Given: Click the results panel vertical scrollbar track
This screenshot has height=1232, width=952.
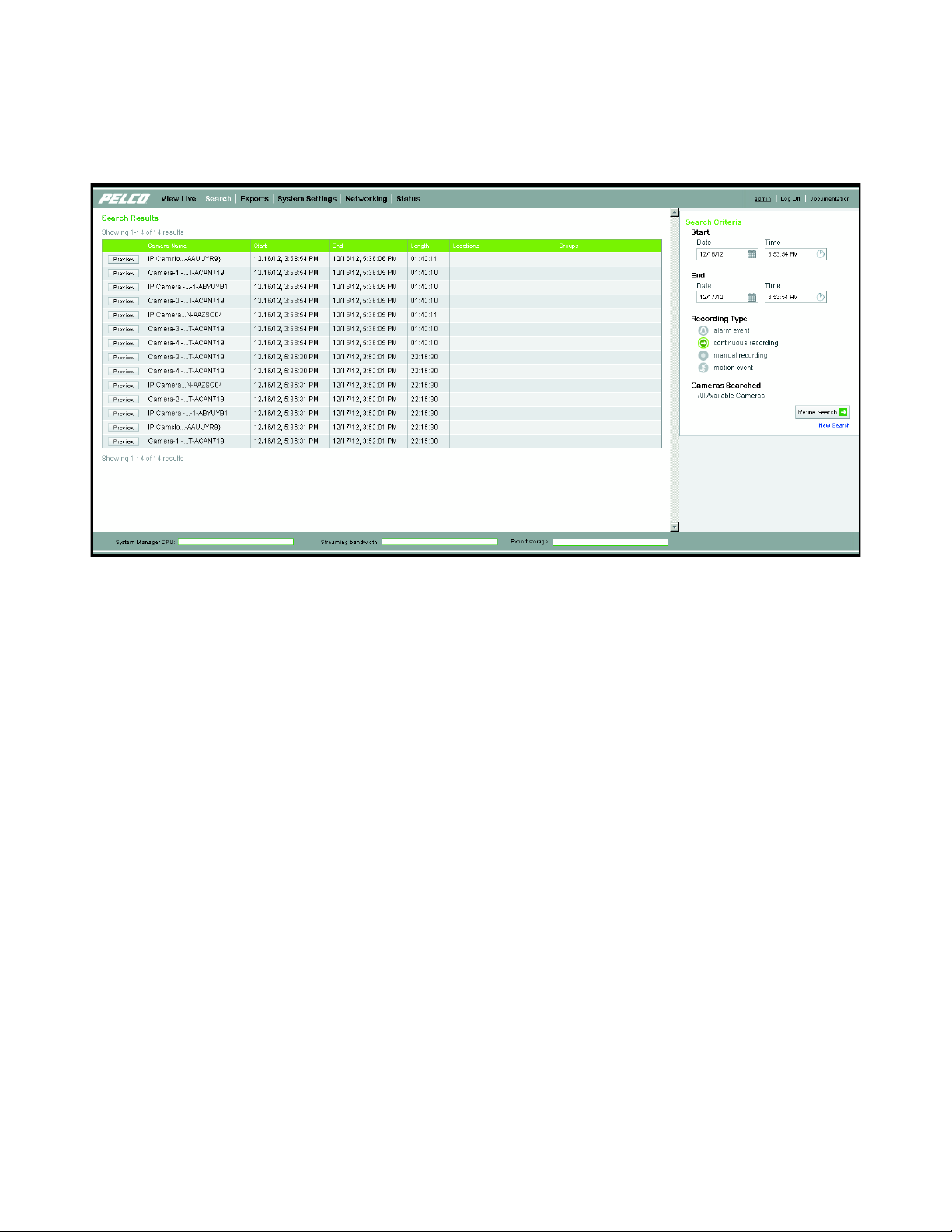Looking at the screenshot, I should pyautogui.click(x=675, y=369).
